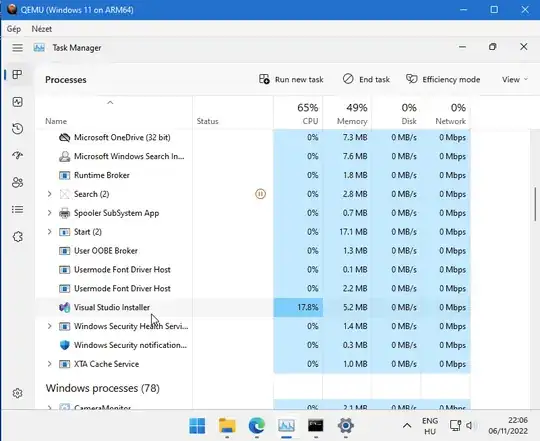Expand the Search (2) process group

(50, 194)
